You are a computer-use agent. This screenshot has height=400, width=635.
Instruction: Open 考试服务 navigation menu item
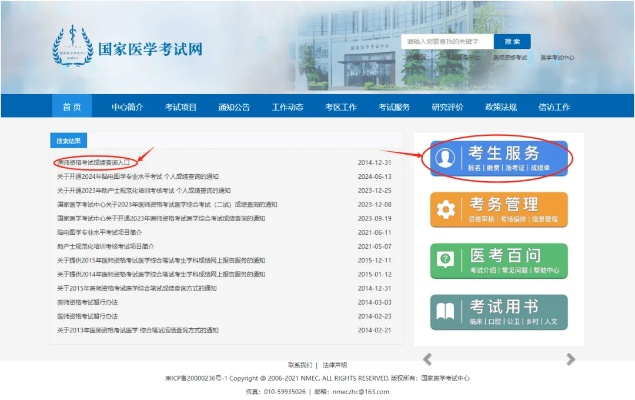(394, 106)
